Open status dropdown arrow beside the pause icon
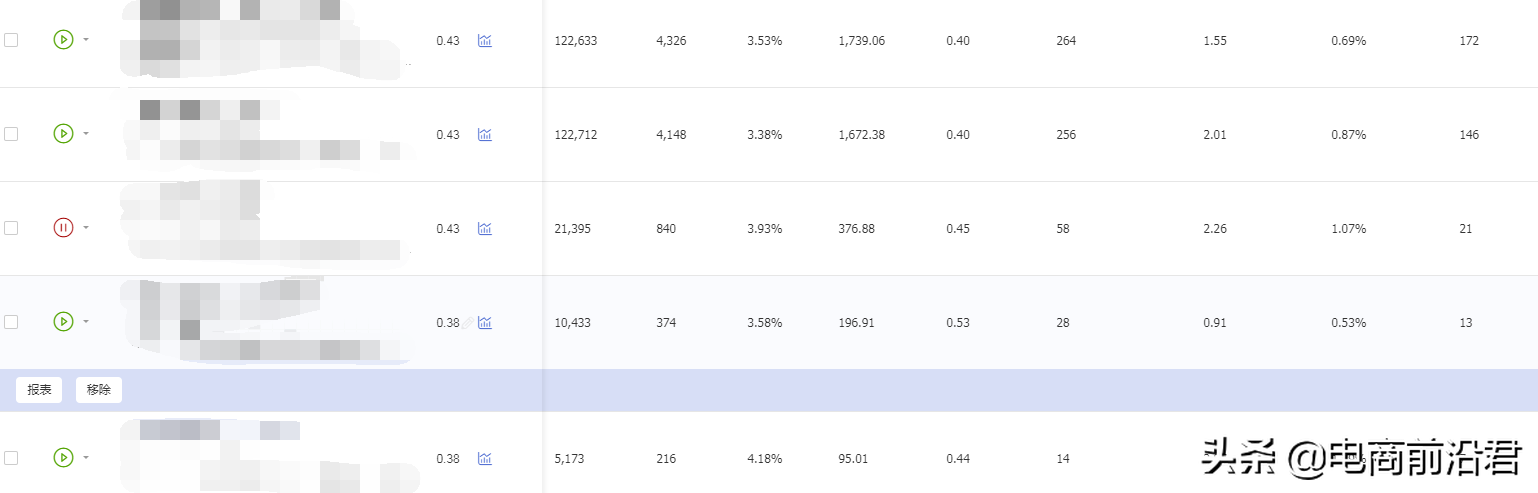 [86, 228]
